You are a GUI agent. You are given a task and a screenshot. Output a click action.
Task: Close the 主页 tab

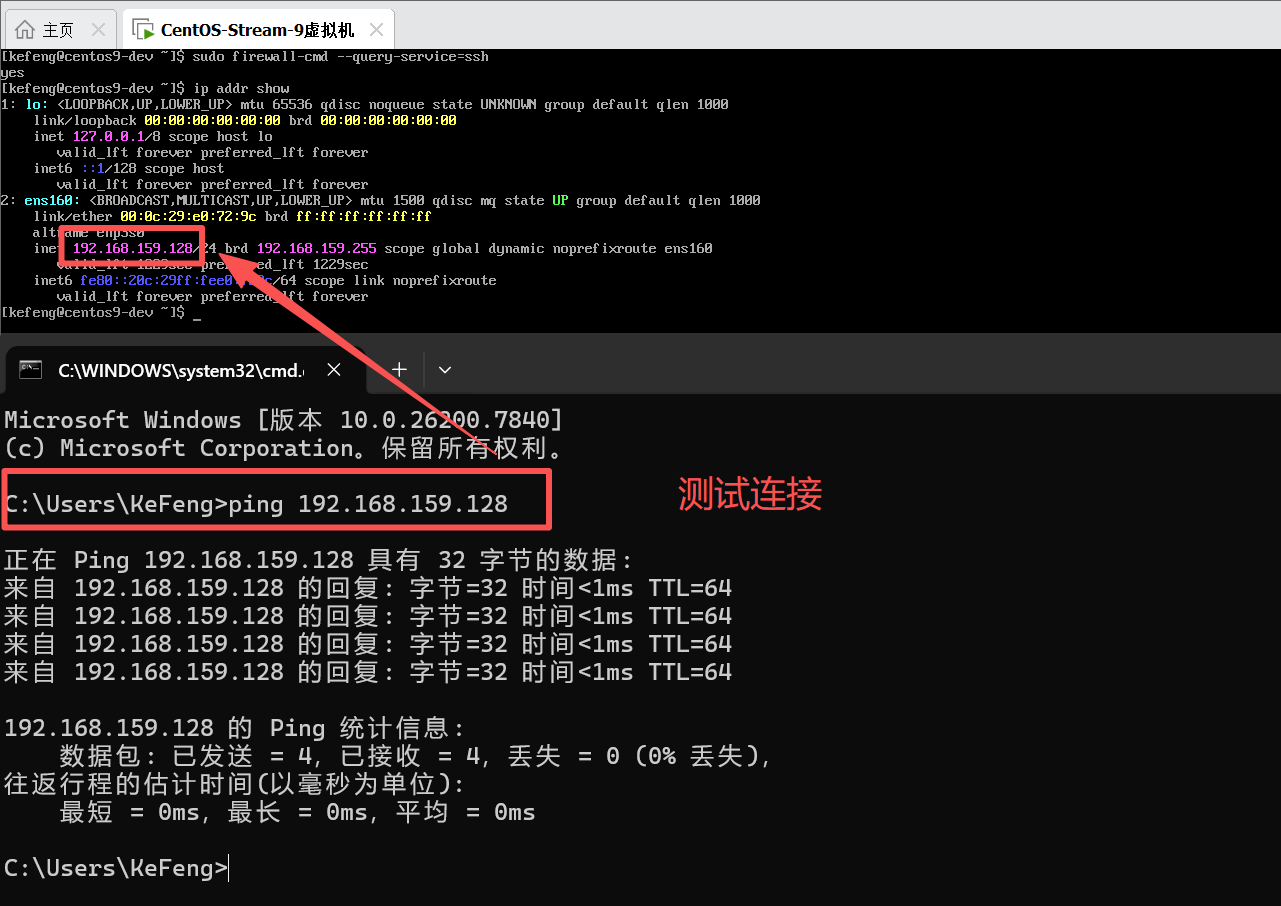pos(98,30)
